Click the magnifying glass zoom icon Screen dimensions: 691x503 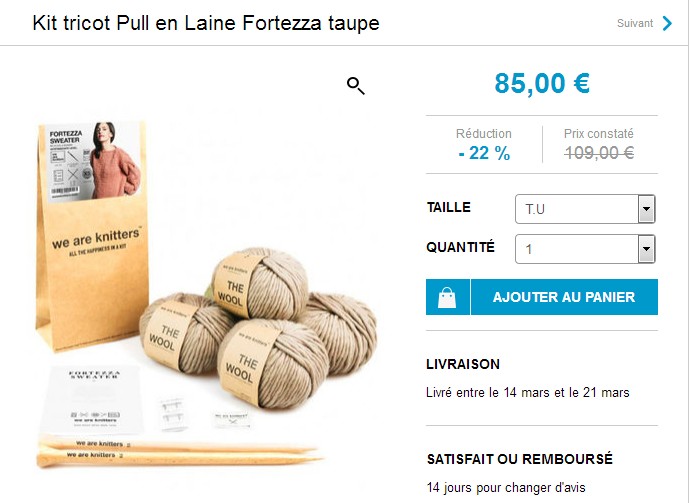point(356,86)
